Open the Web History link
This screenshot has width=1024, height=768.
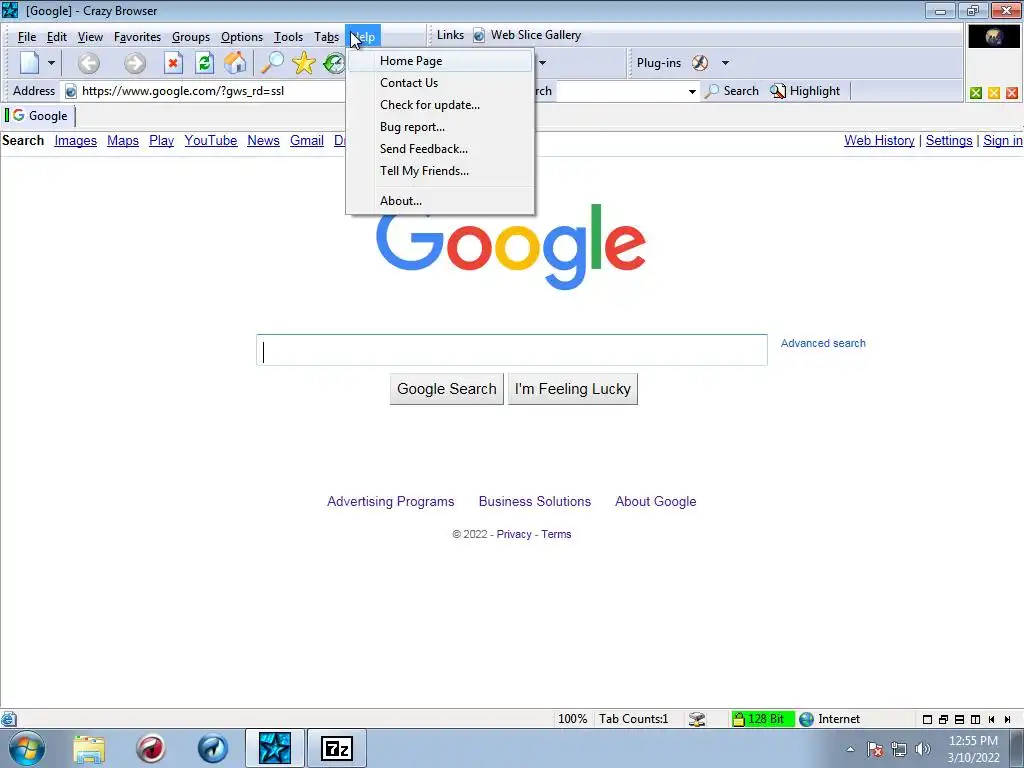879,140
